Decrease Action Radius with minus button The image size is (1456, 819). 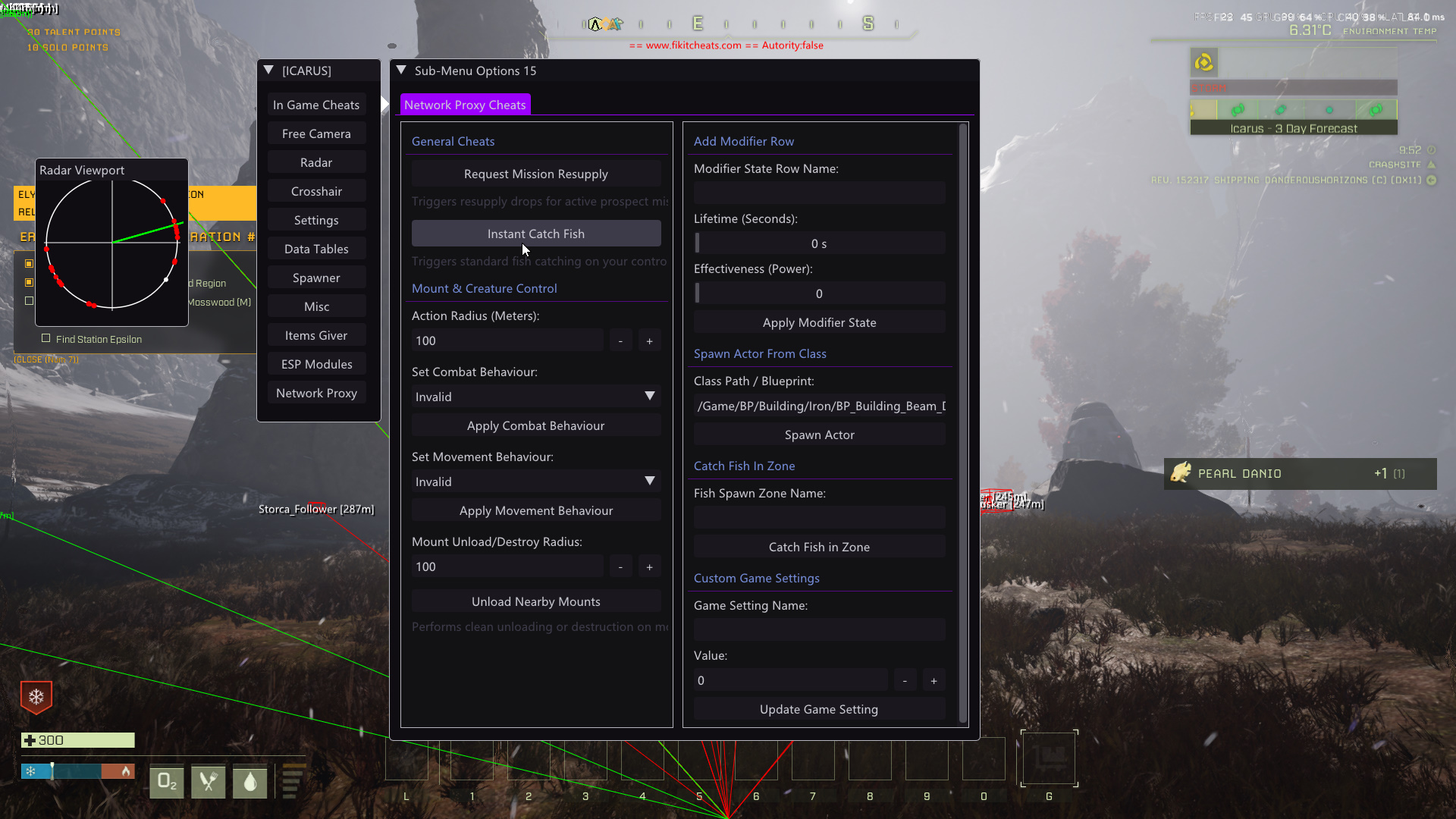click(620, 340)
